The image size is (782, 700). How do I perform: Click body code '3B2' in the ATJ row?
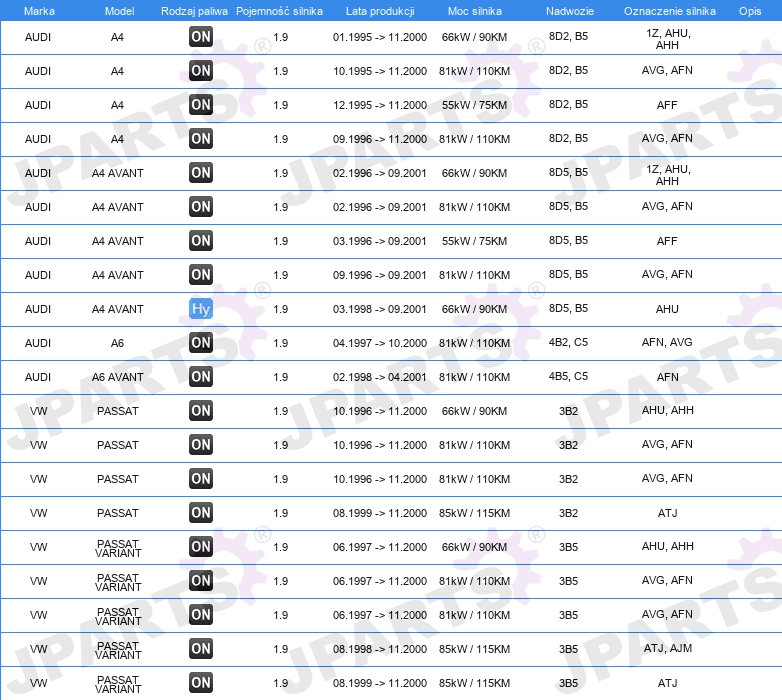pos(569,513)
